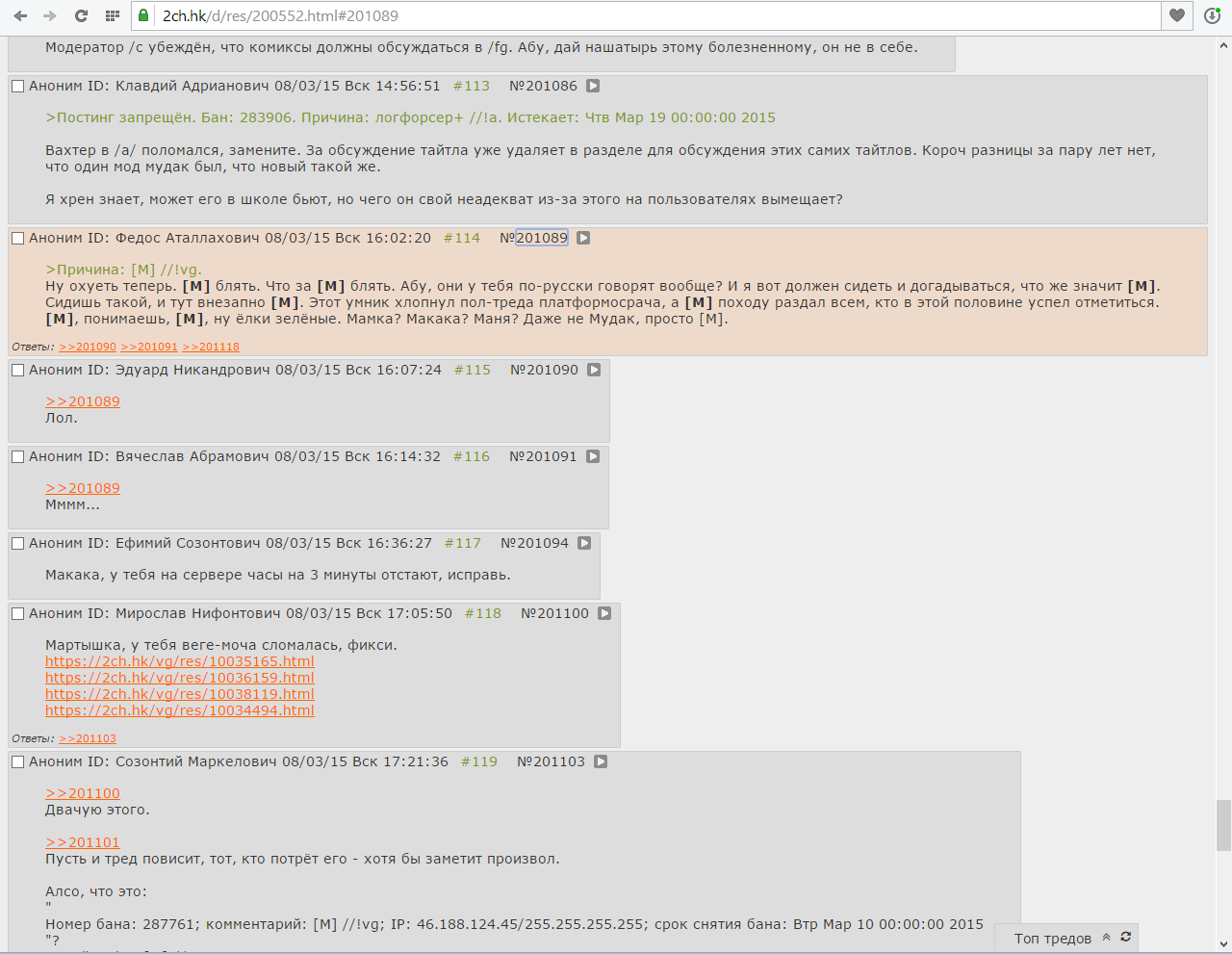Click the browser forward arrow

(50, 15)
